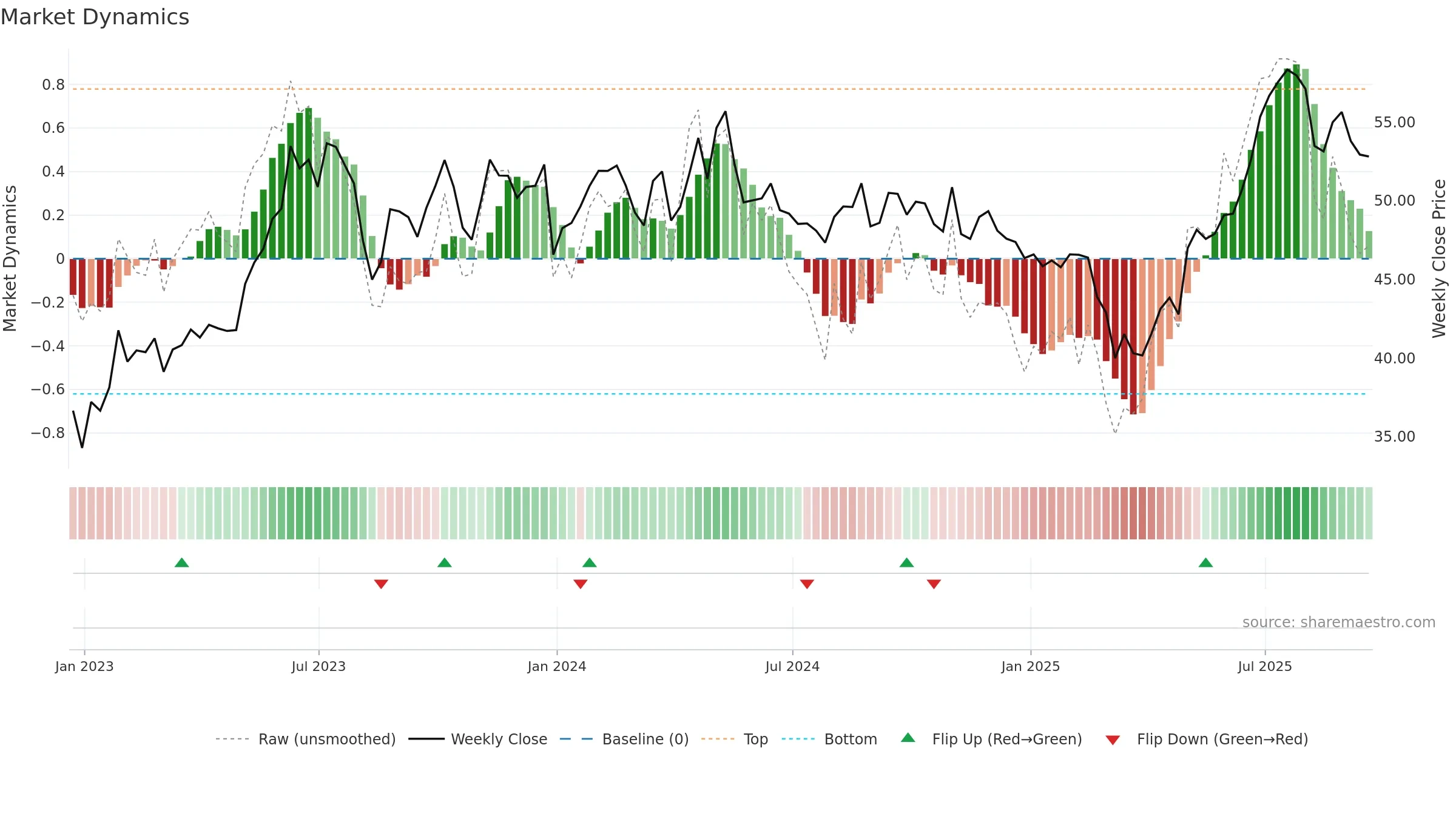Image resolution: width=1456 pixels, height=819 pixels.
Task: Click the Raw (unsmoothed) legend entry
Action: [305, 739]
